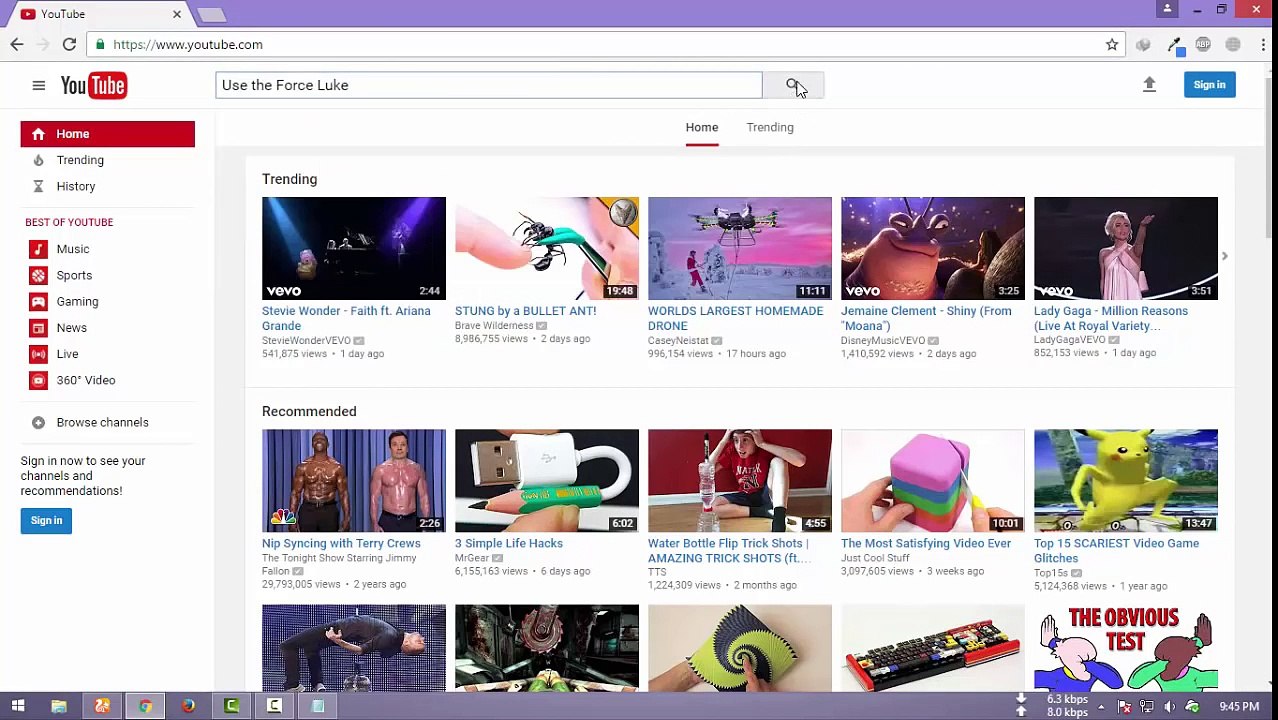
Task: Focus the search box containing 'Use the Force Luke'
Action: [x=488, y=85]
